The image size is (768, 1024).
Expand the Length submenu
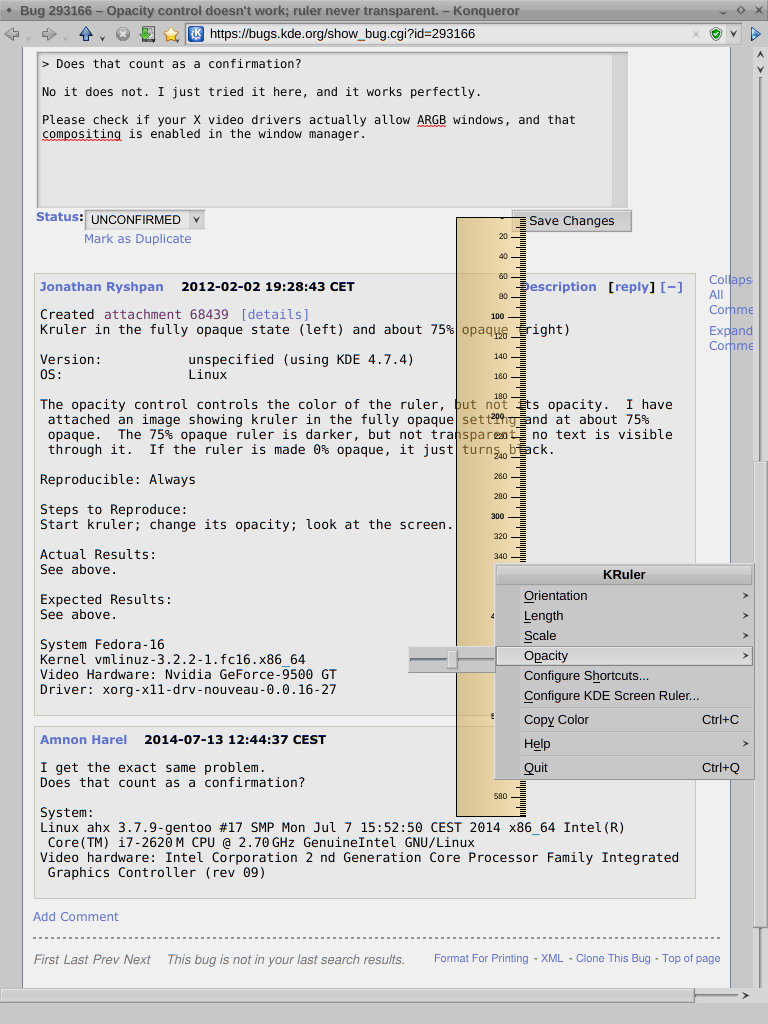pos(624,616)
